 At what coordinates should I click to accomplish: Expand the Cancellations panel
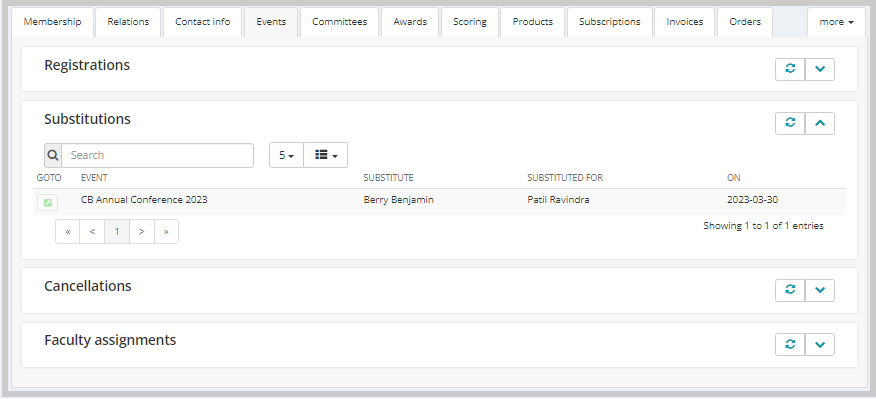[820, 290]
